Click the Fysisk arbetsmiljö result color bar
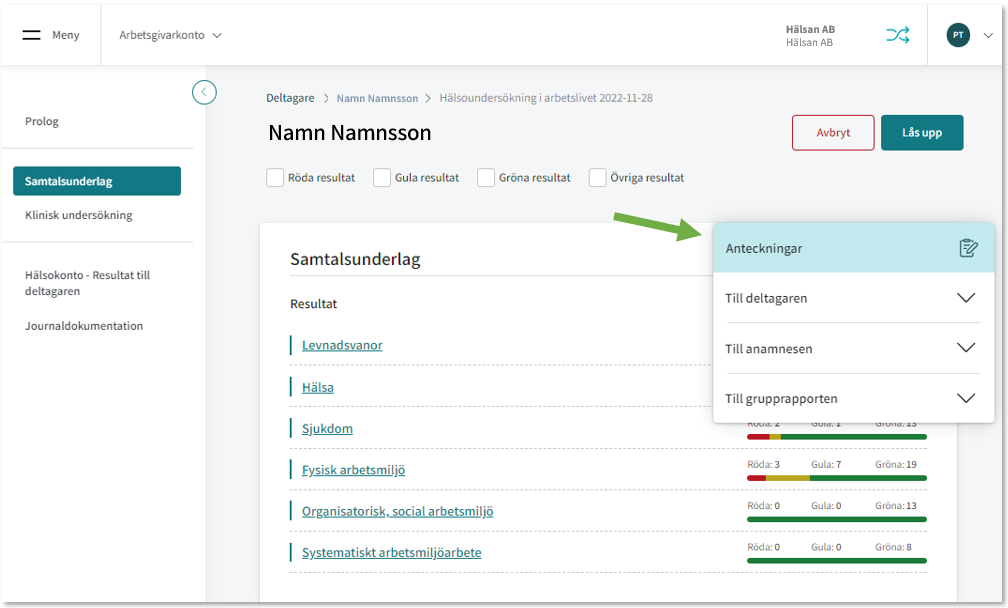 click(x=836, y=478)
